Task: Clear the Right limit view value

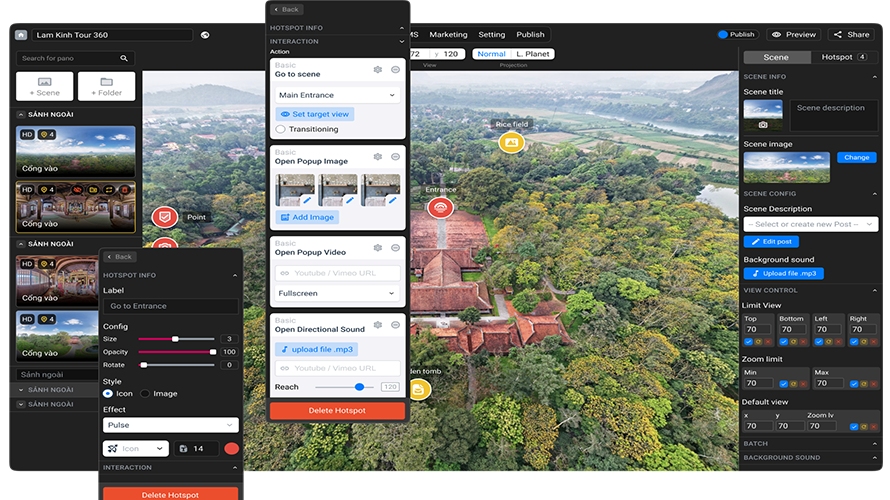Action: (x=874, y=342)
